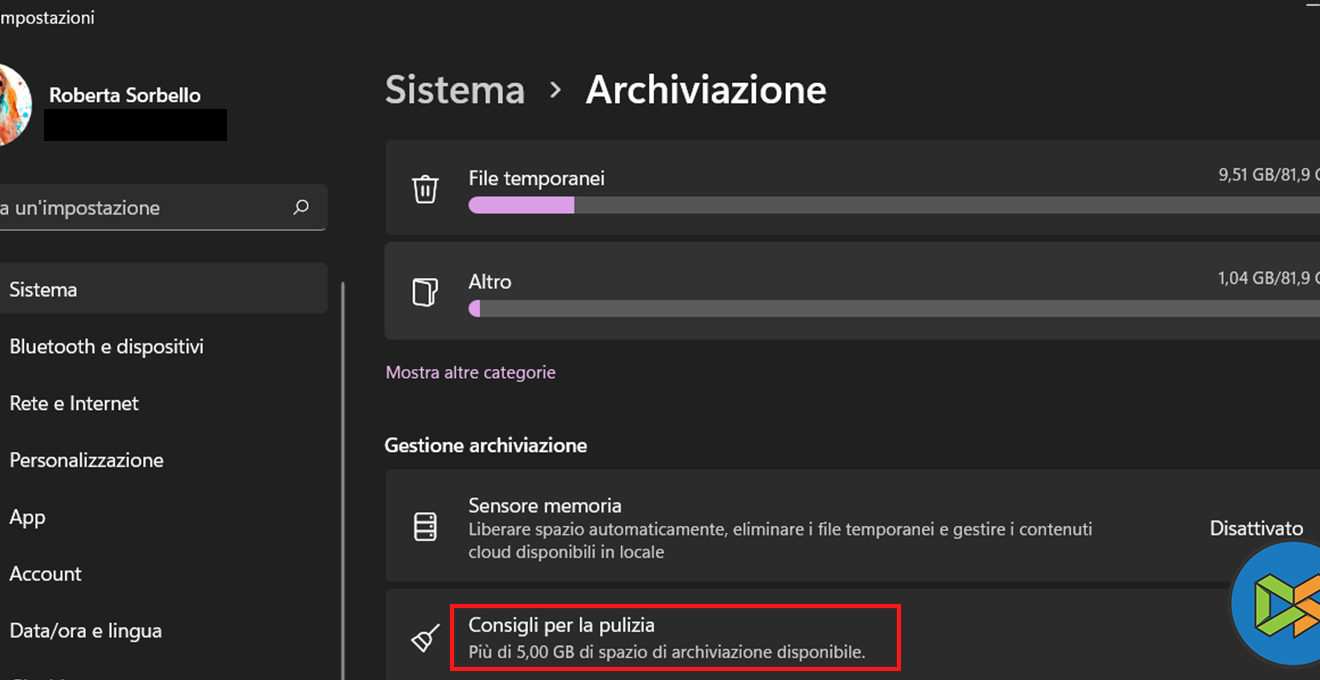The width and height of the screenshot is (1320, 680).
Task: Go to Rete e Internet
Action: pos(74,403)
